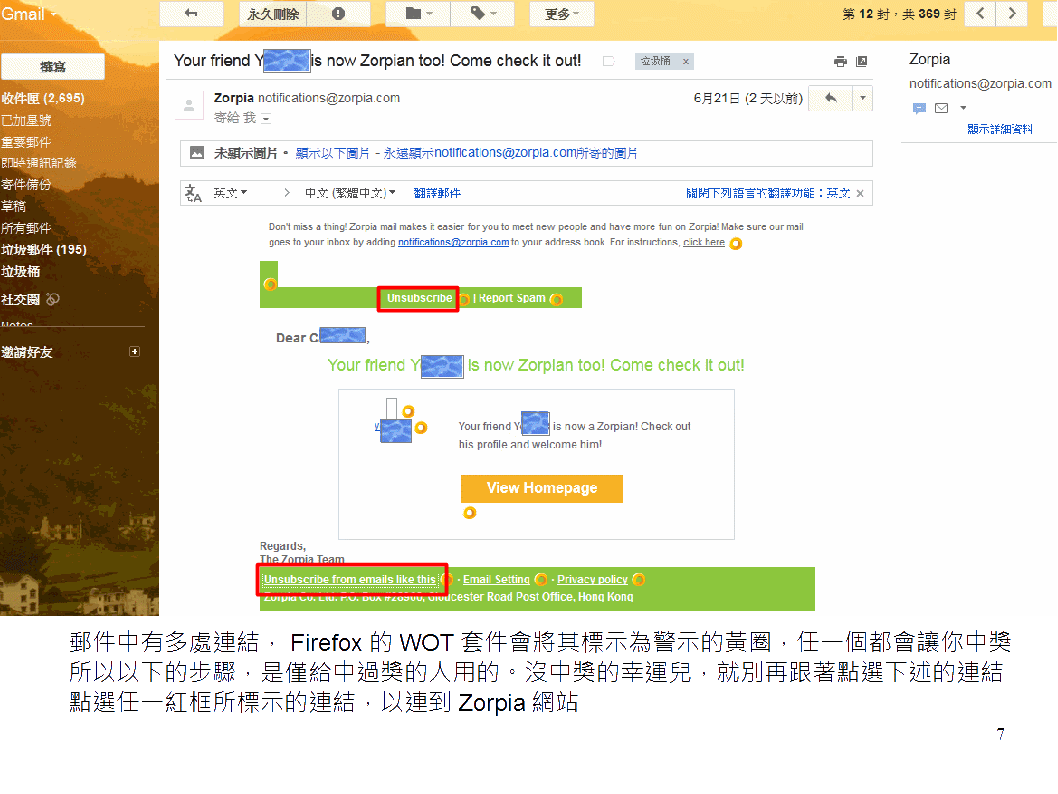Click the 撰寫 compose button
Screen dimensions: 1058x794
click(x=53, y=67)
